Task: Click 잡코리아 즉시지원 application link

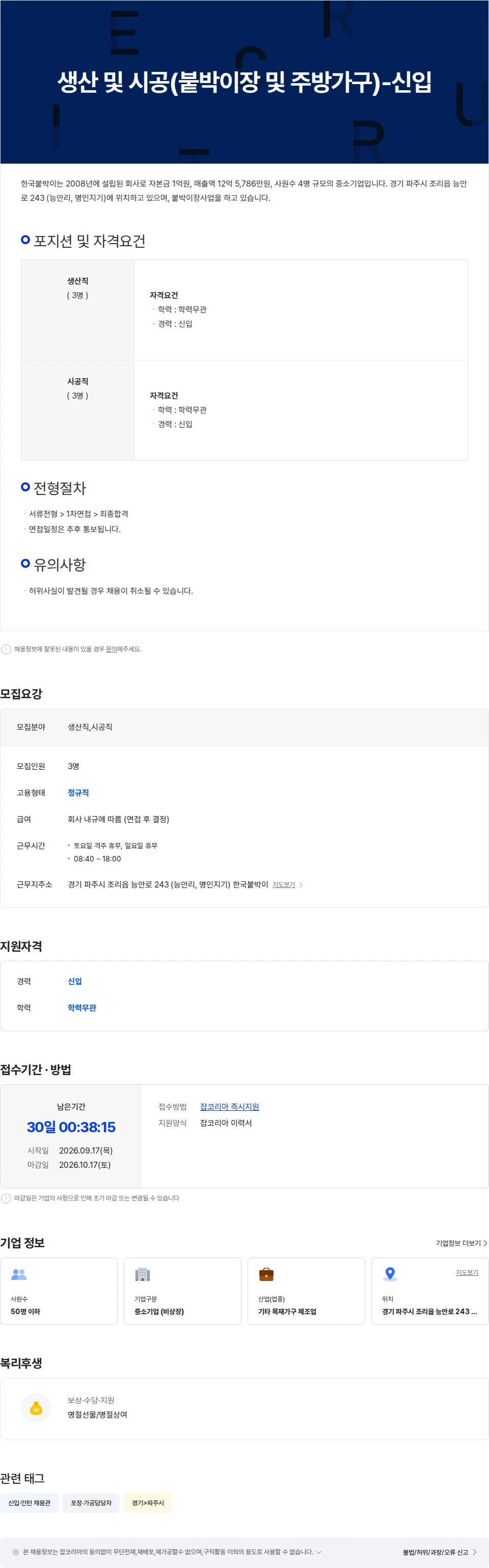Action: (229, 1107)
